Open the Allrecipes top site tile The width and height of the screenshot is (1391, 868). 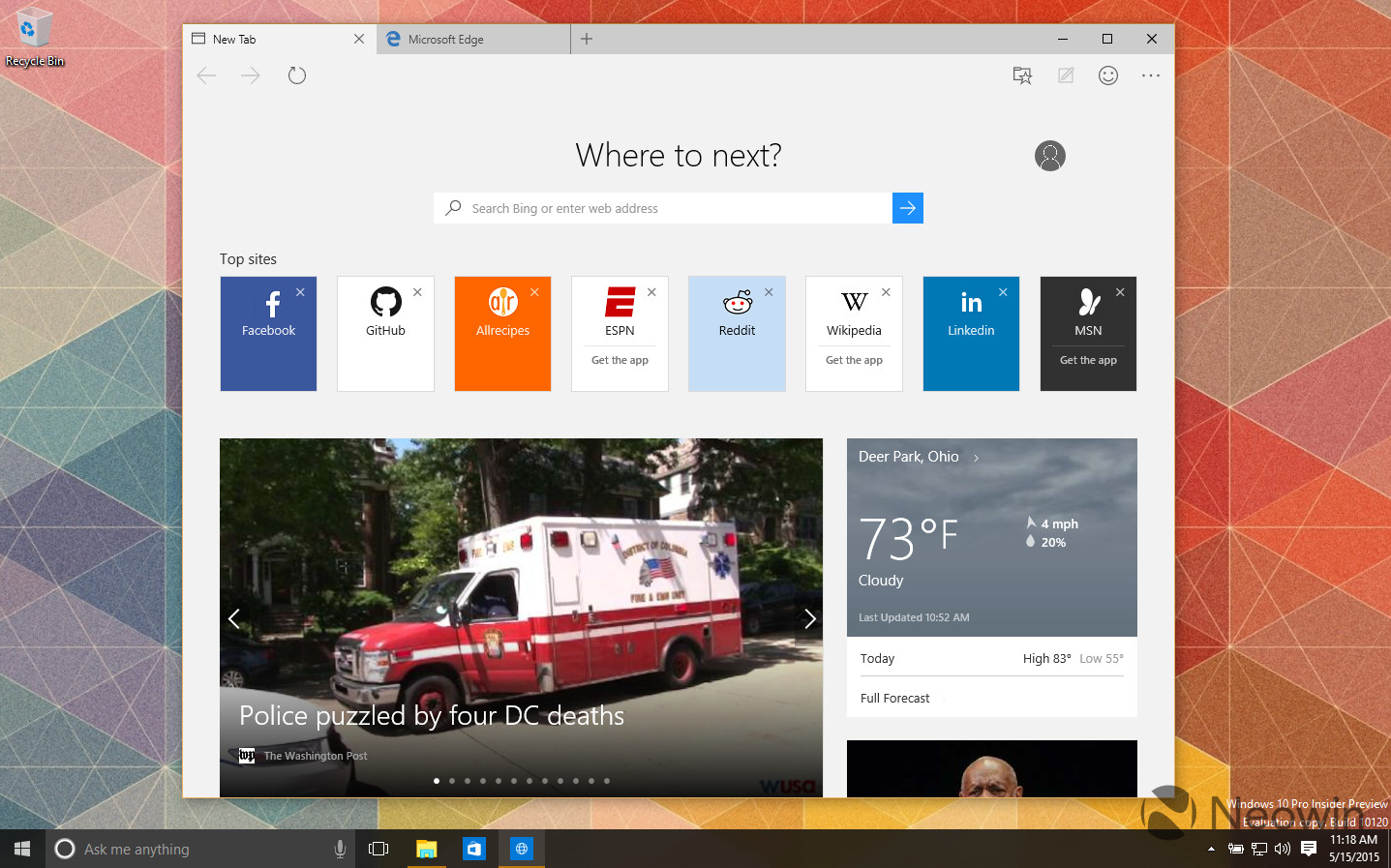[x=502, y=334]
